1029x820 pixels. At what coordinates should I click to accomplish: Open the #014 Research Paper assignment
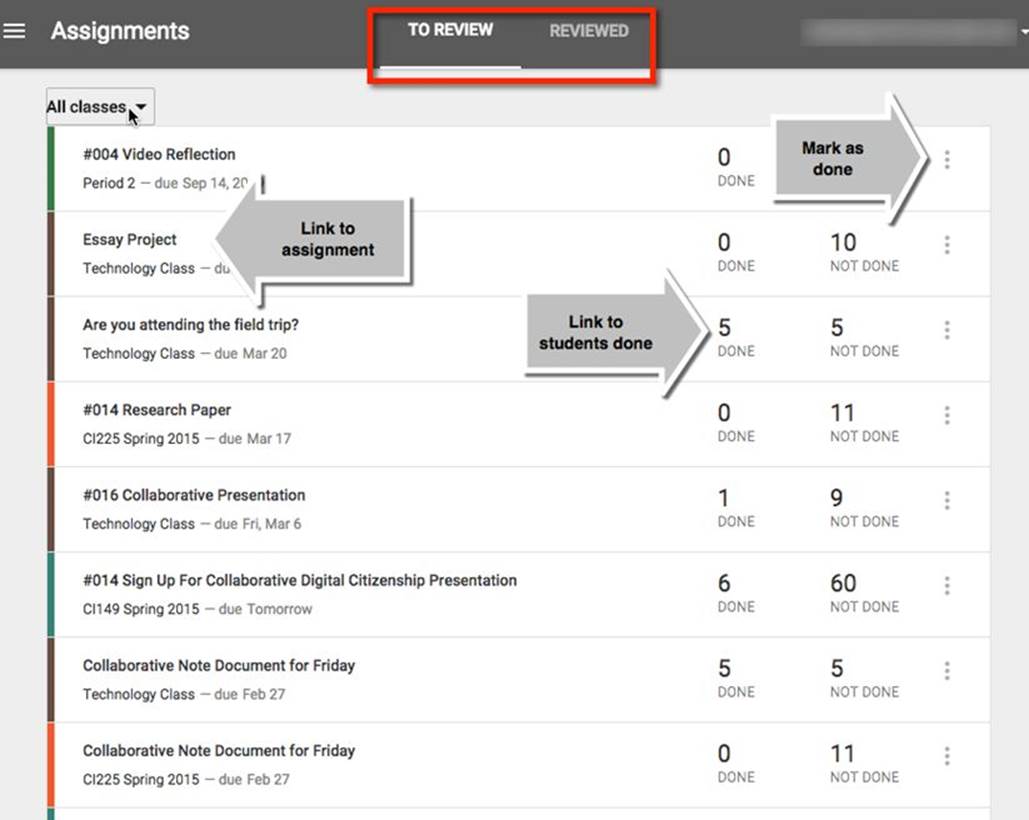(157, 410)
